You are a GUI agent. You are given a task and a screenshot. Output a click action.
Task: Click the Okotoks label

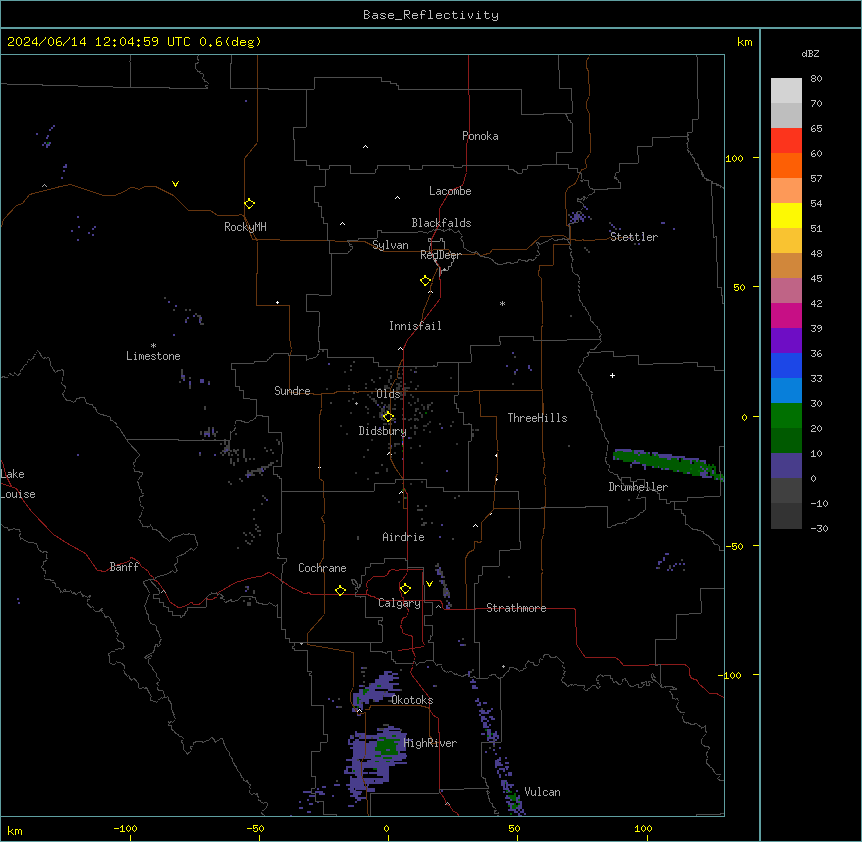point(412,700)
